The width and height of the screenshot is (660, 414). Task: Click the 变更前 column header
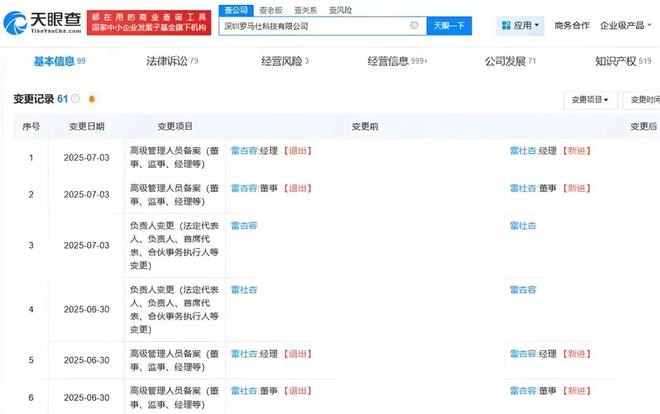tap(365, 127)
